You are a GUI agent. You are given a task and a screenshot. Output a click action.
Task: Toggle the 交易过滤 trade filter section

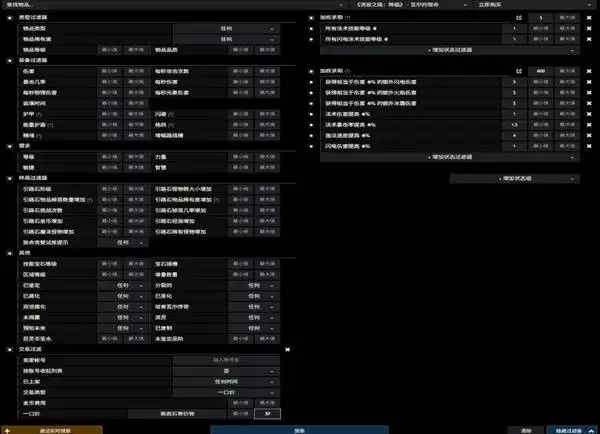[x=10, y=349]
